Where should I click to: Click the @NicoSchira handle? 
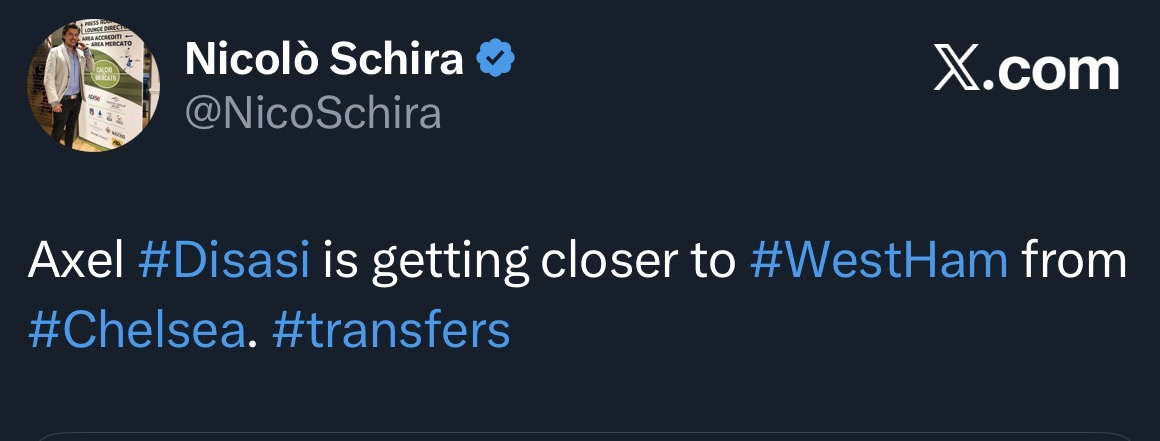click(313, 114)
